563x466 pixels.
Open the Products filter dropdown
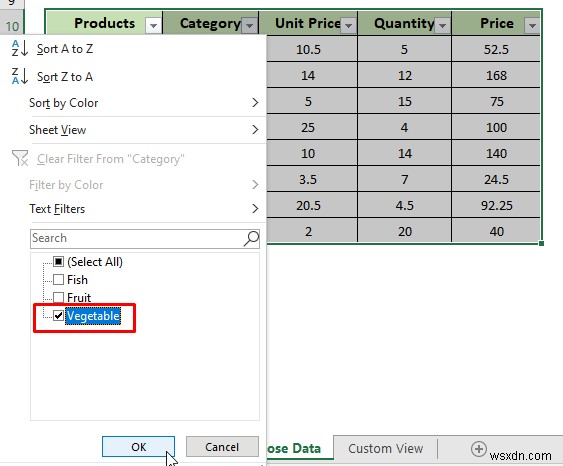(153, 25)
